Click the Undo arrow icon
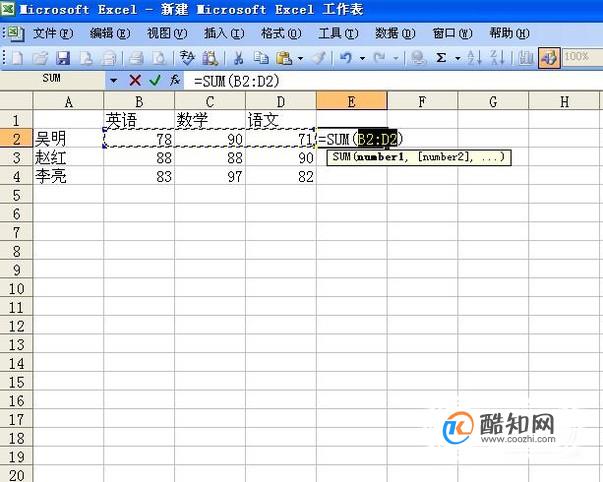Screen dimensions: 603x482 346,58
